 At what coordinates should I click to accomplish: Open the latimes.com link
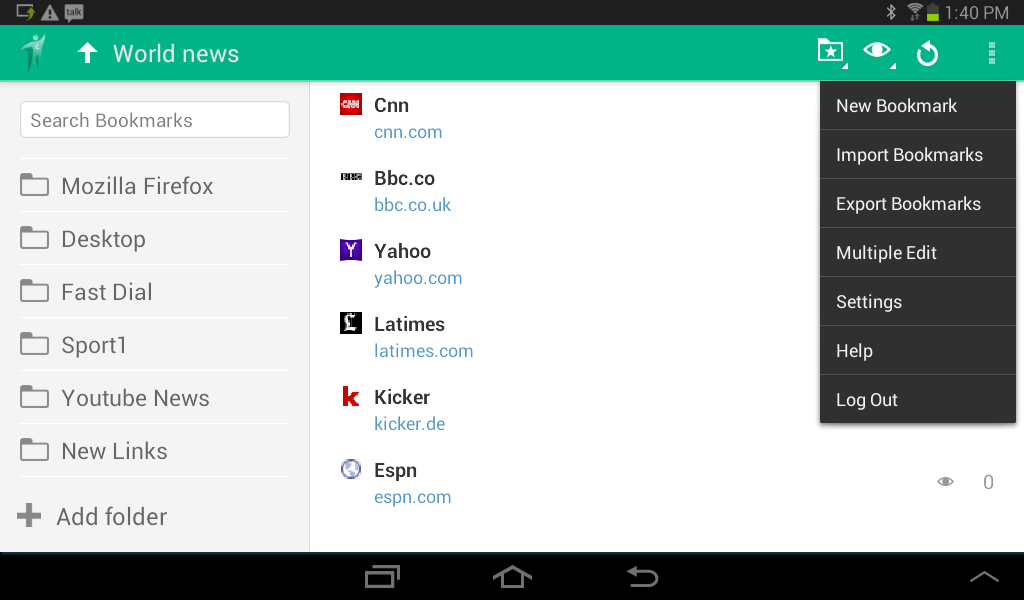point(423,351)
